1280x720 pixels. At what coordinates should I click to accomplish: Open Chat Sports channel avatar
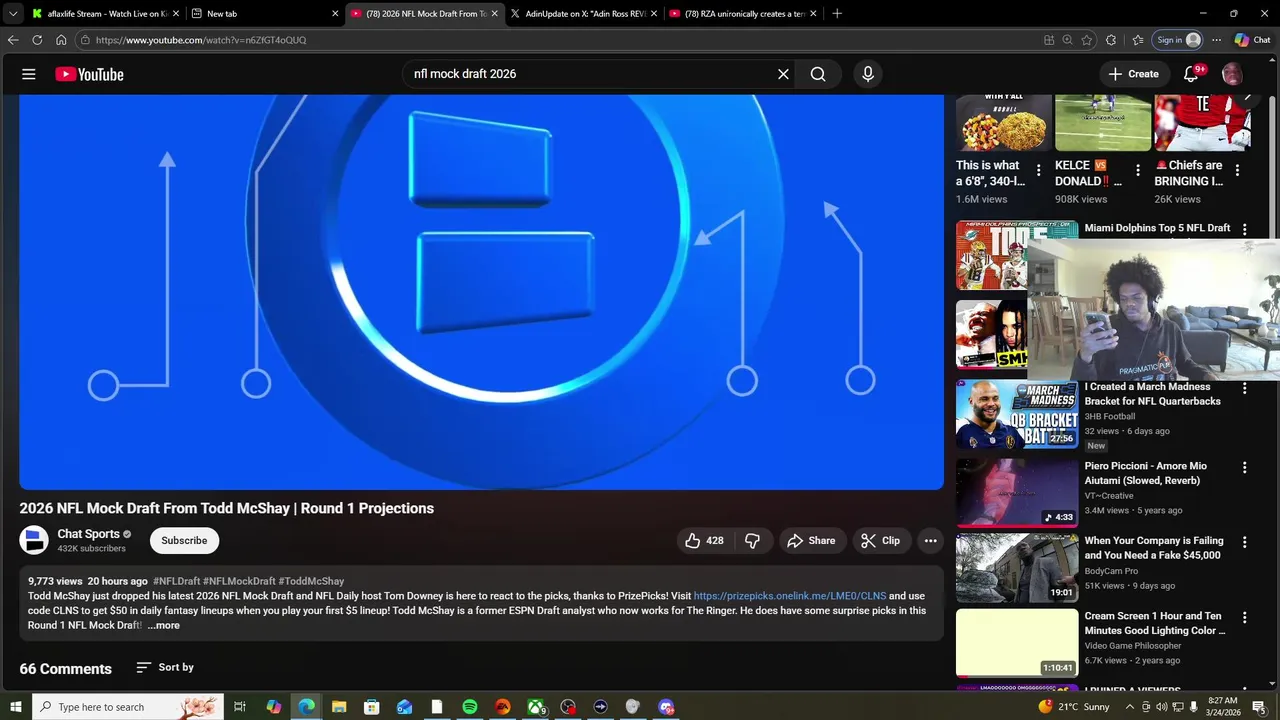click(x=34, y=540)
